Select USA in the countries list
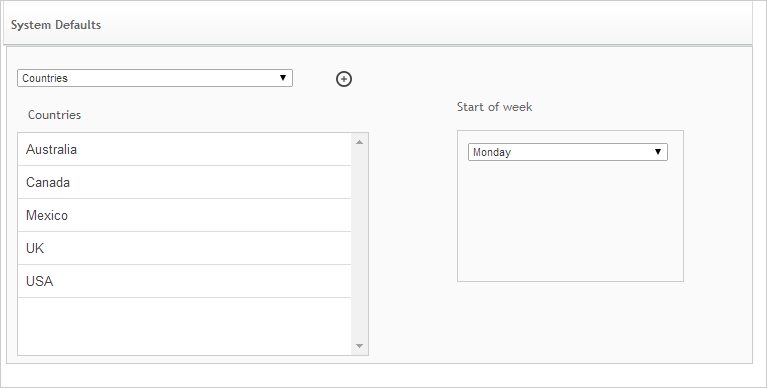This screenshot has height=388, width=767. pyautogui.click(x=184, y=281)
